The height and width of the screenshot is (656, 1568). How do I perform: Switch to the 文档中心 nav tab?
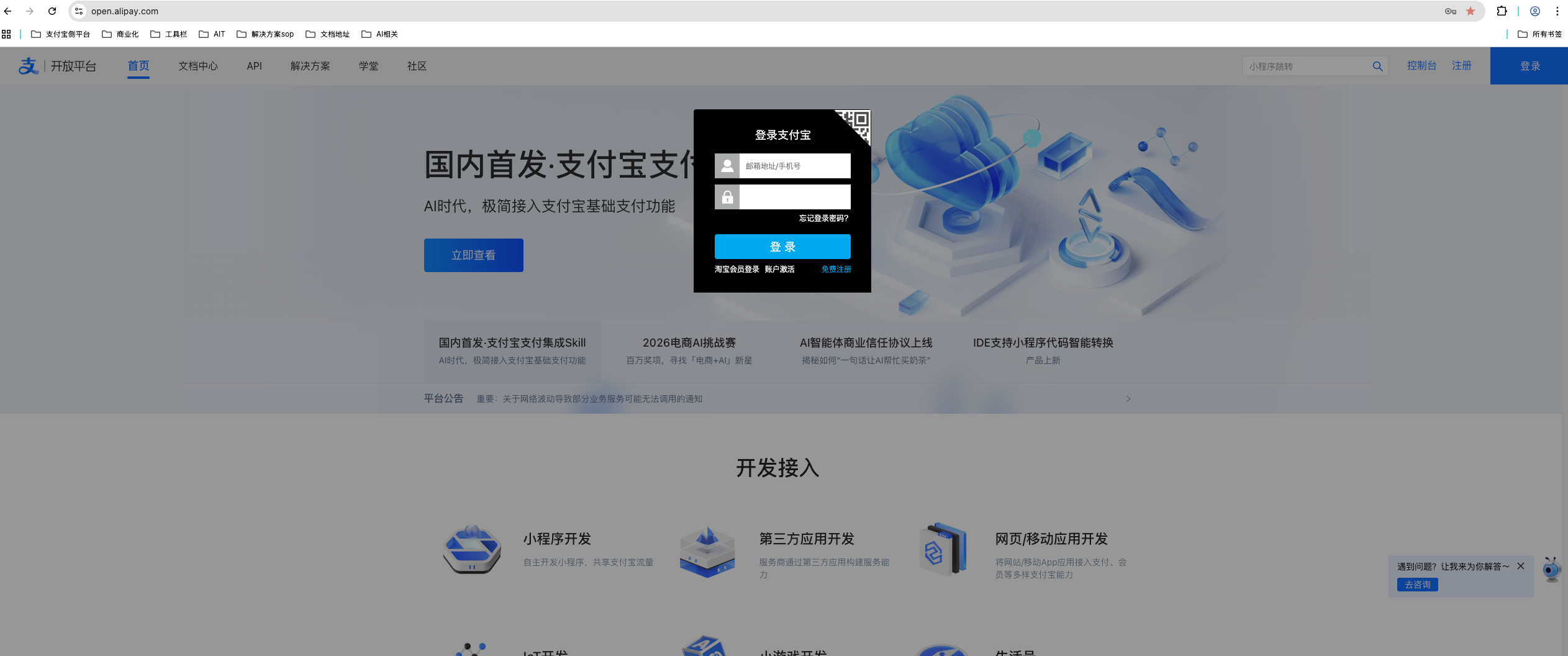[198, 66]
